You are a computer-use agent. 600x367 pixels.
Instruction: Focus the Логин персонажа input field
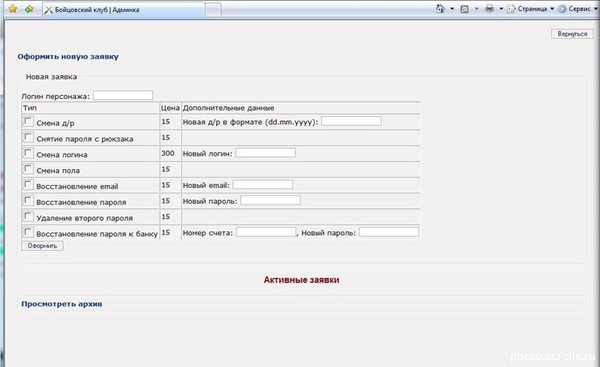coord(123,95)
